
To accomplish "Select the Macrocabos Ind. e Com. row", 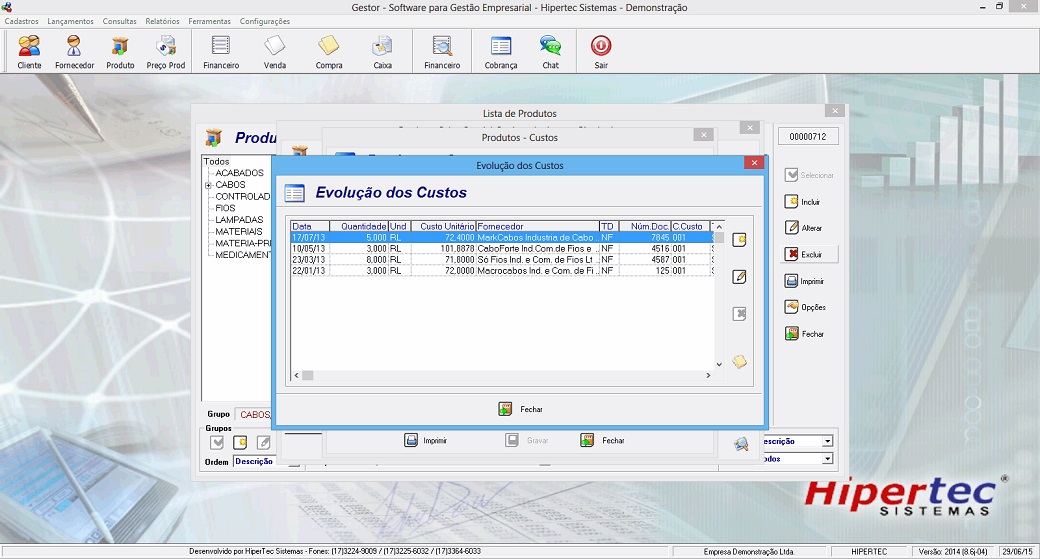I will (502, 271).
